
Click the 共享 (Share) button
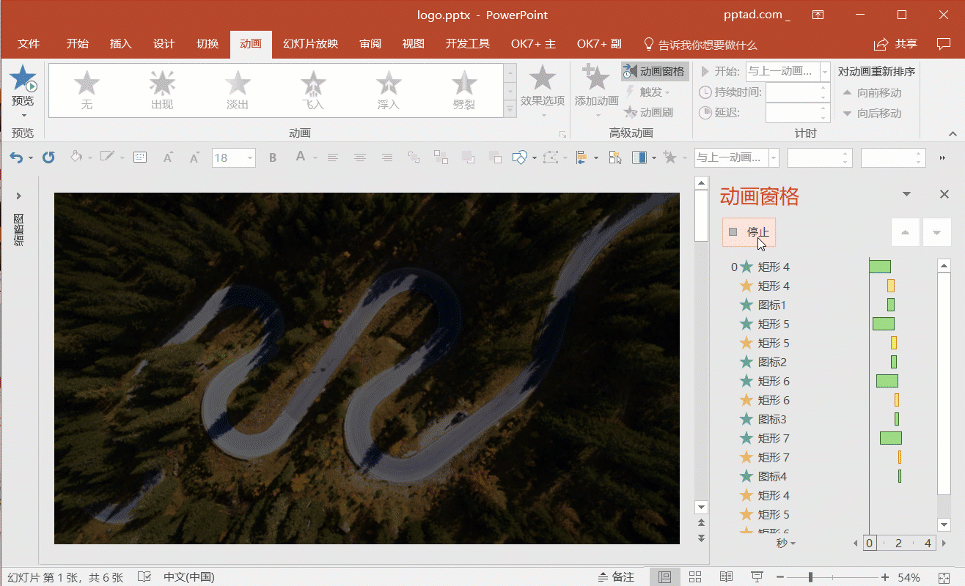click(895, 44)
